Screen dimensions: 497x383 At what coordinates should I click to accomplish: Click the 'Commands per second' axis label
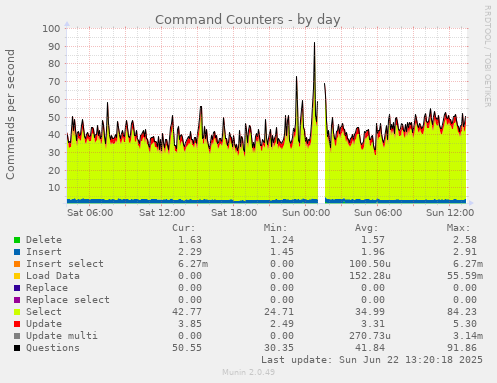(x=10, y=114)
